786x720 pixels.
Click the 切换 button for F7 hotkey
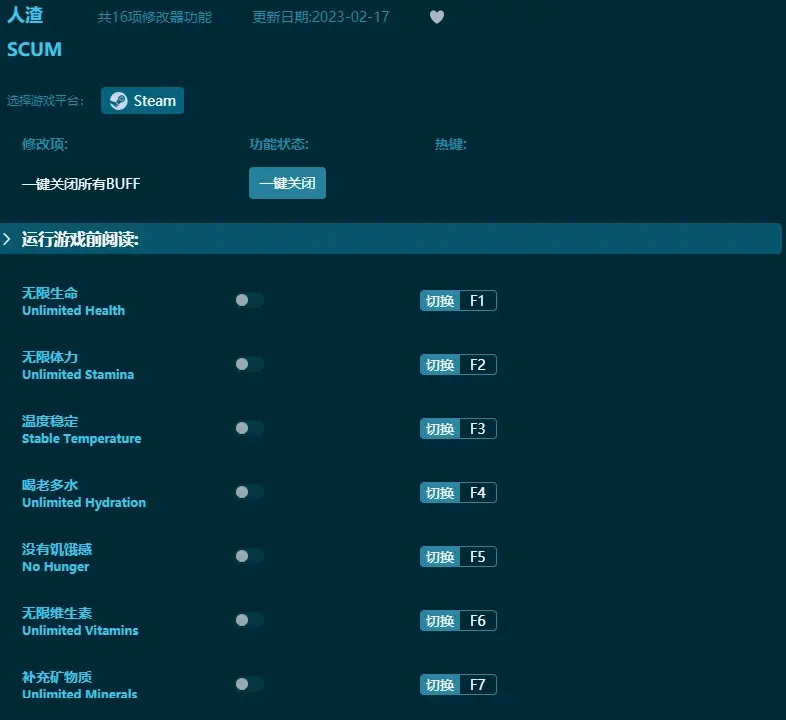[x=440, y=685]
